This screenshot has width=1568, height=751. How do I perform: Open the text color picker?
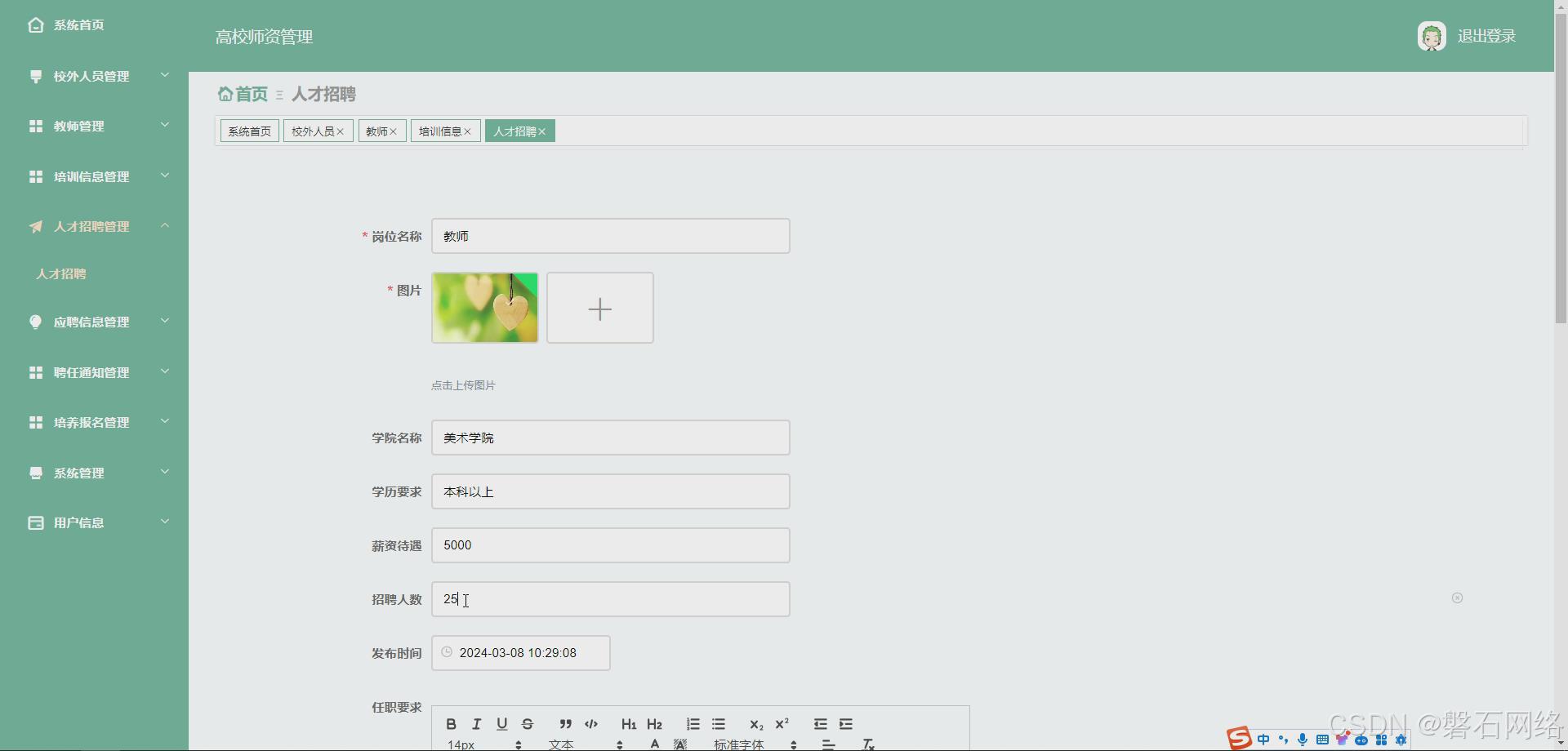click(654, 744)
